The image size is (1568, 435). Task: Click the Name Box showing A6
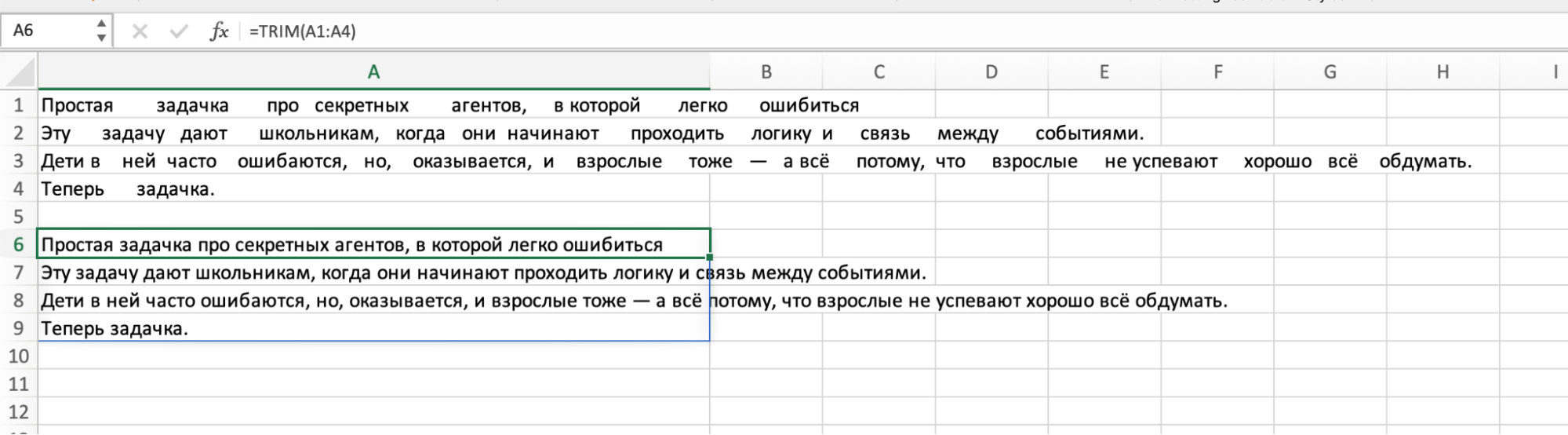pos(47,31)
